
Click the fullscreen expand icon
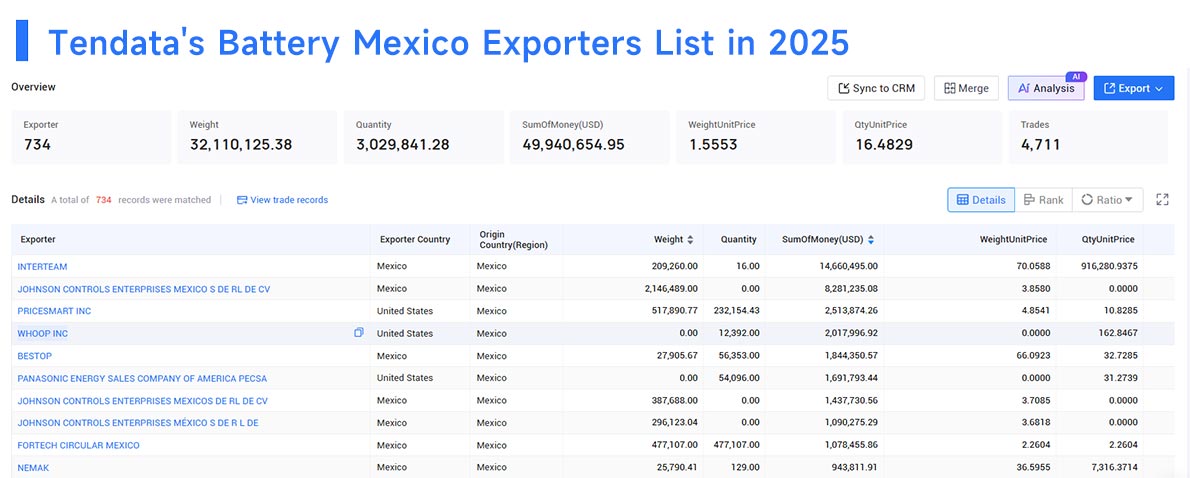point(1162,200)
